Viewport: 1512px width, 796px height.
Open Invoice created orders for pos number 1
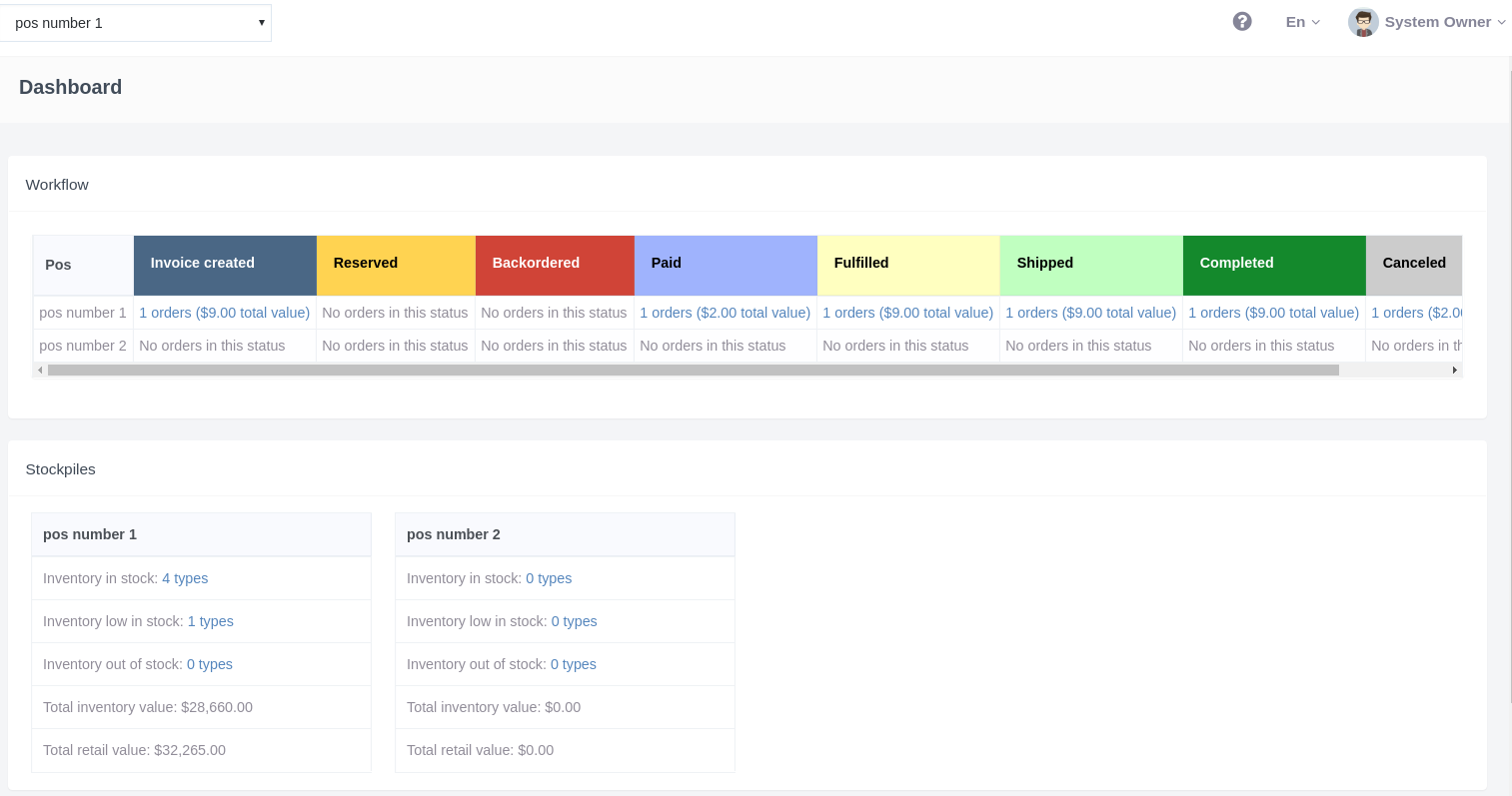[x=225, y=313]
